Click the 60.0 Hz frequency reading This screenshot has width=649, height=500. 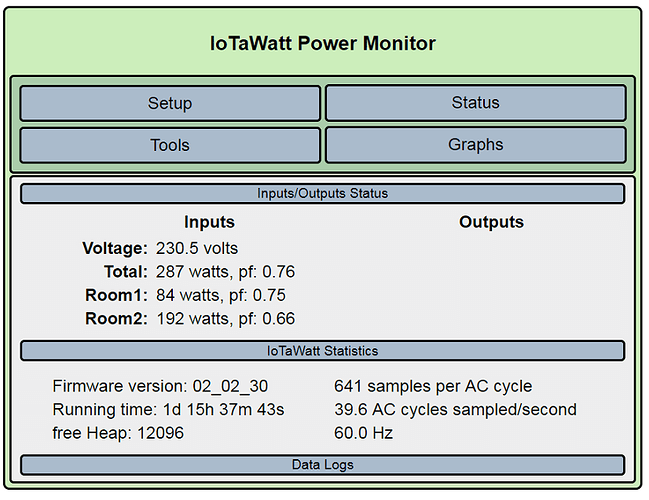[363, 433]
